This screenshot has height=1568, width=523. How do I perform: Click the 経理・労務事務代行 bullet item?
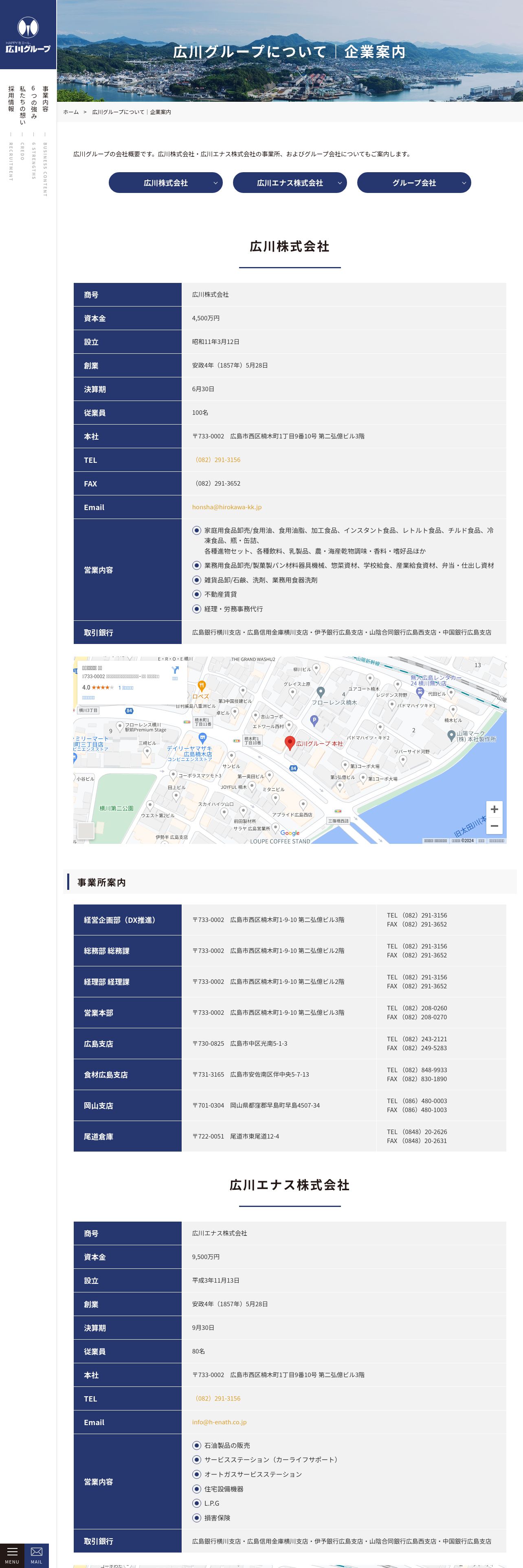point(228,609)
